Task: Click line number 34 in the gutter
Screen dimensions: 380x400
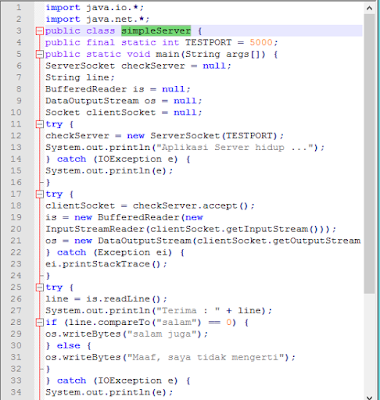Action: [x=16, y=392]
